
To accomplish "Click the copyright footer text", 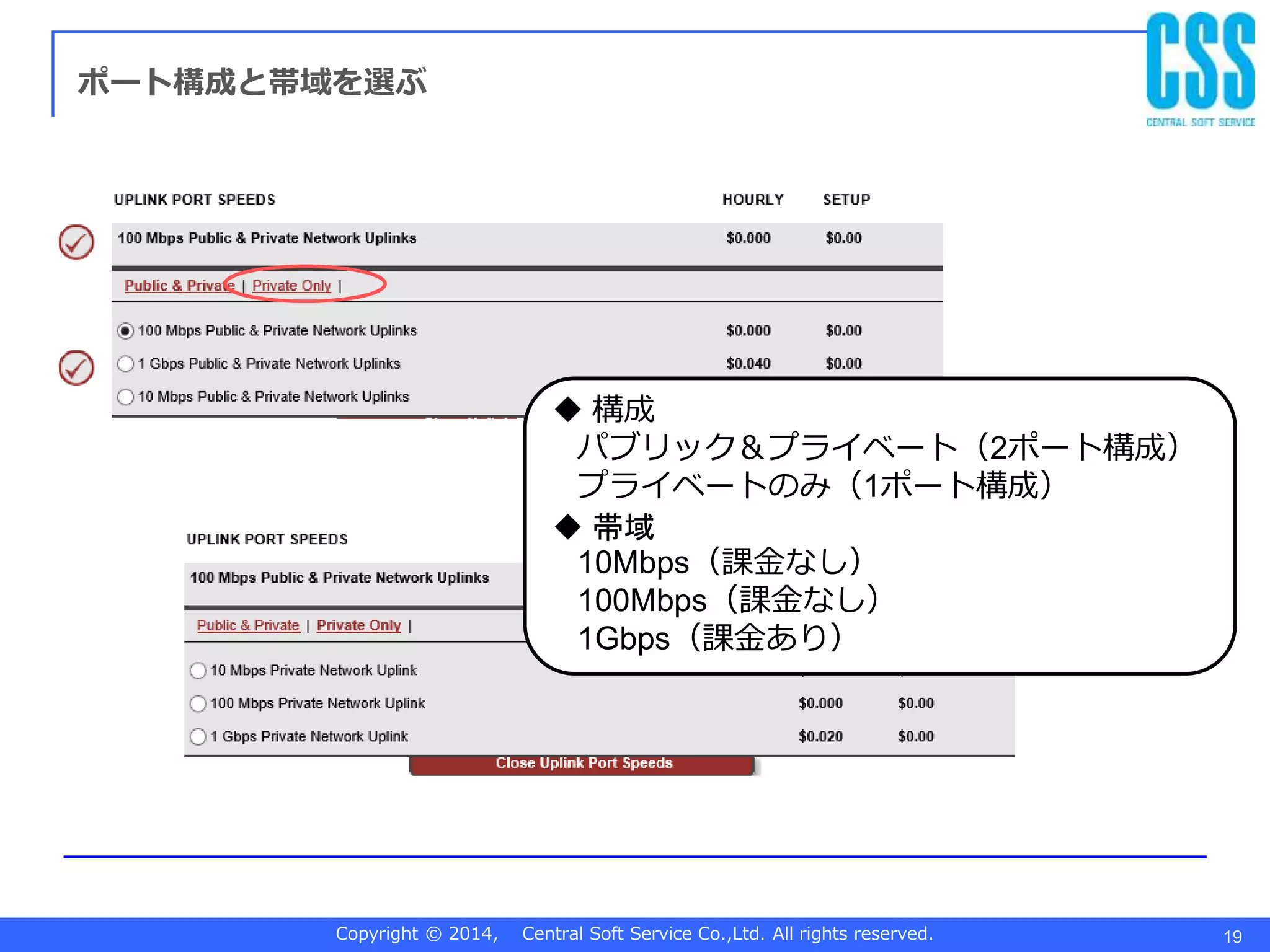I will [634, 933].
